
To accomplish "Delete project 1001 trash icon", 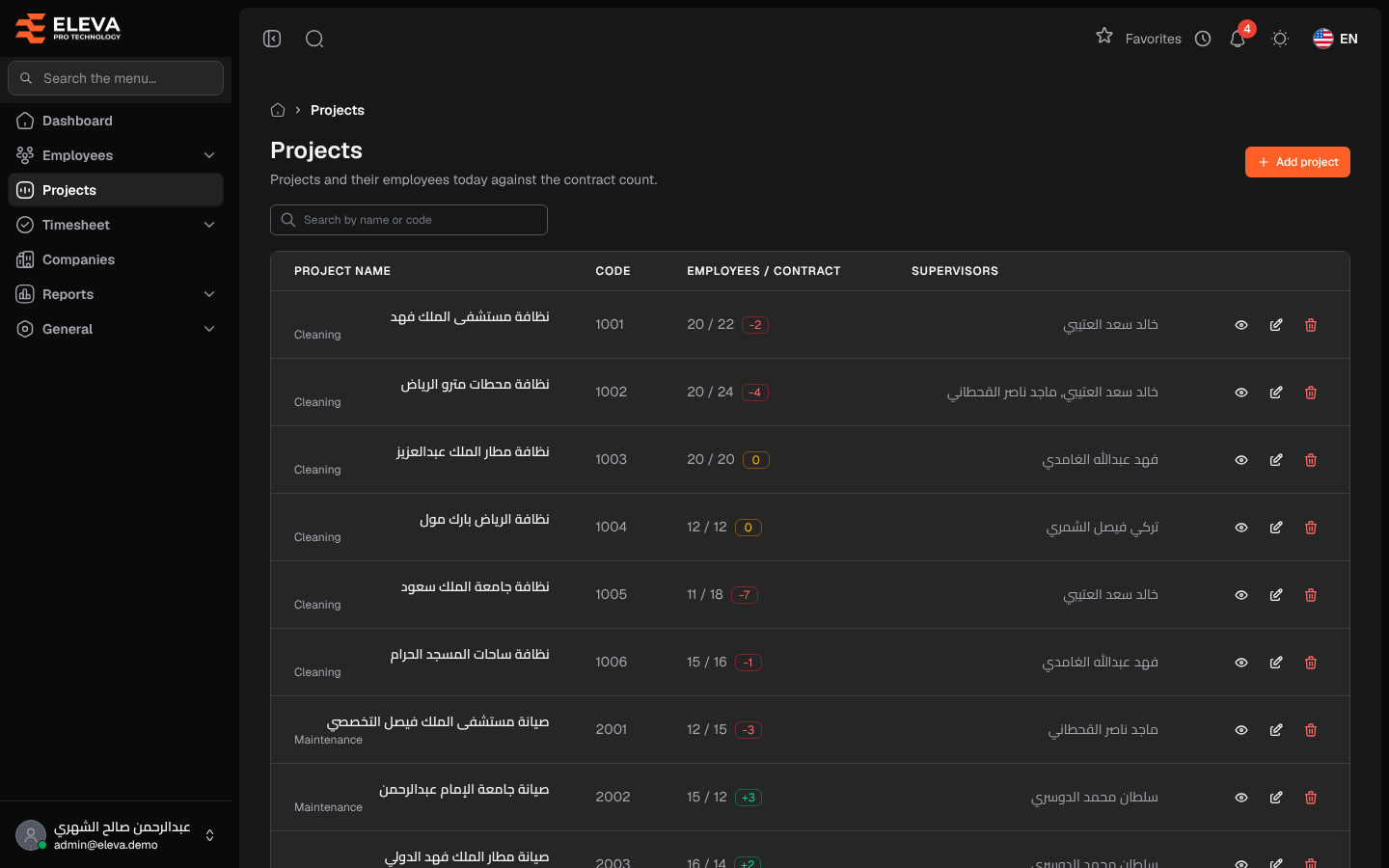I will click(1311, 325).
